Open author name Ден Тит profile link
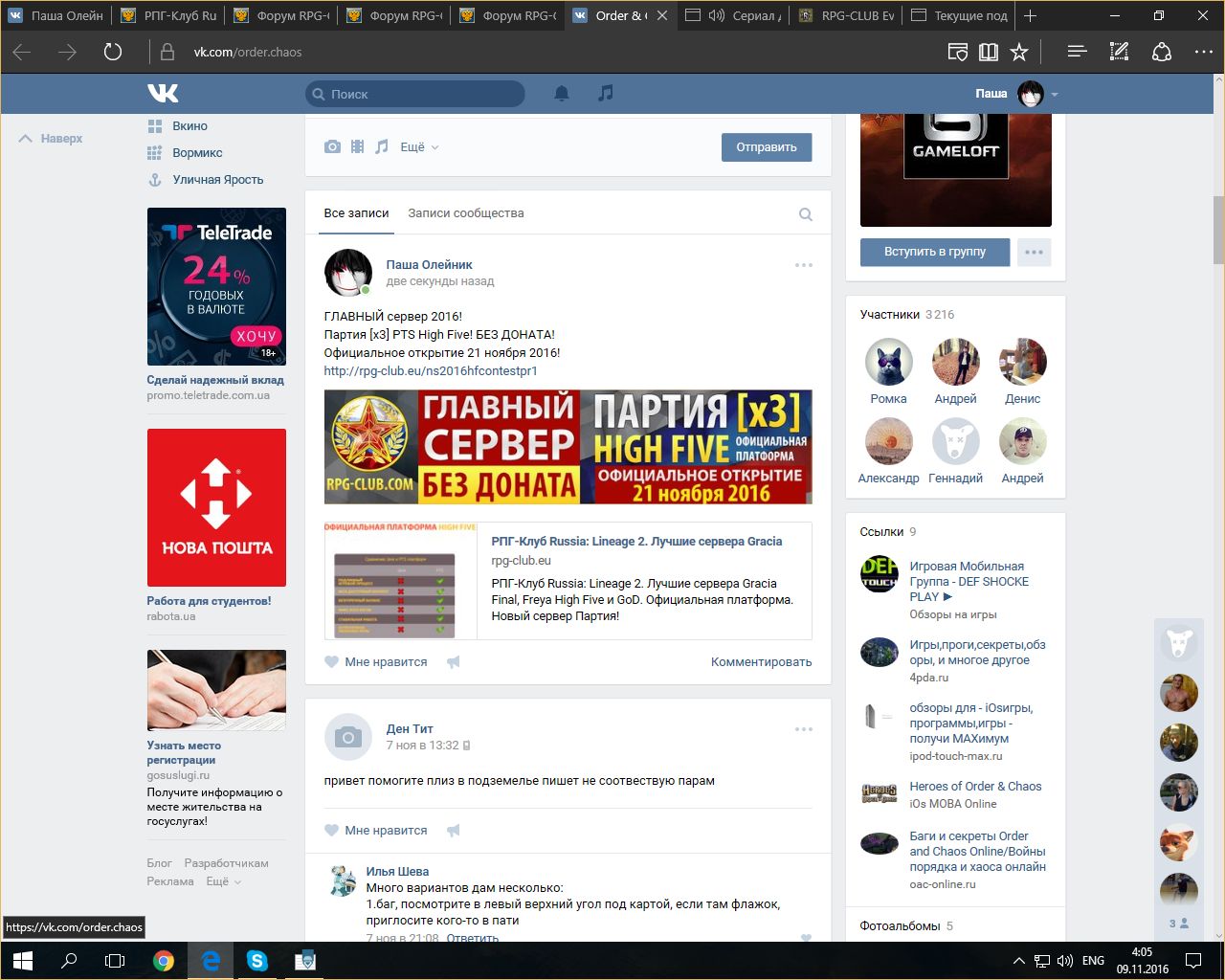 pos(410,729)
